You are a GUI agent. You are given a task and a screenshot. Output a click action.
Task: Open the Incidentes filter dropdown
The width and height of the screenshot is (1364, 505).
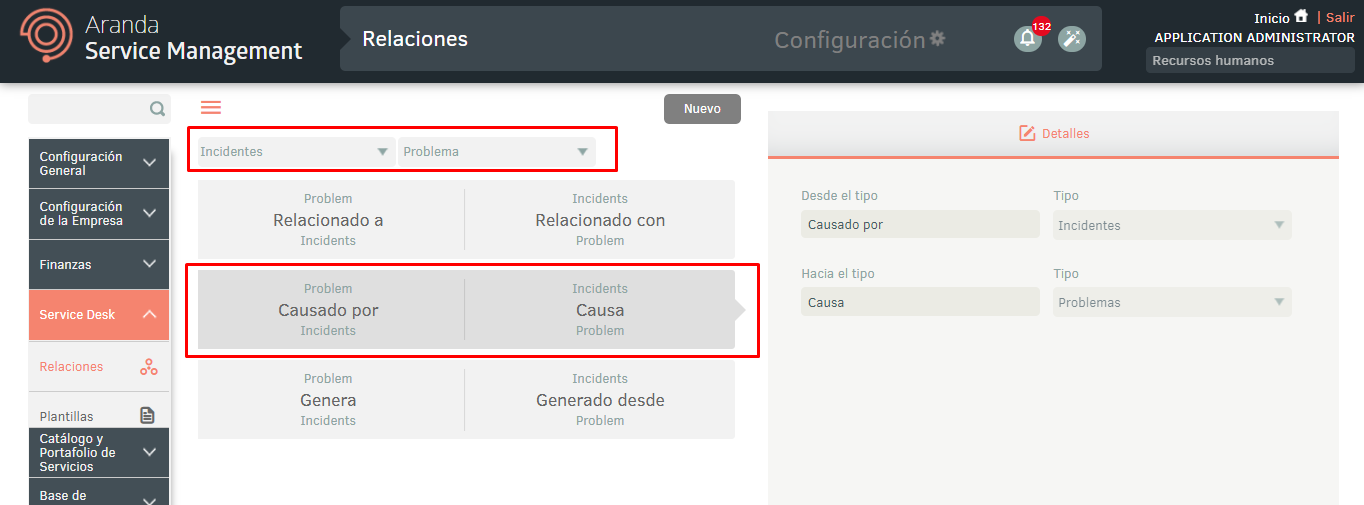pyautogui.click(x=294, y=152)
